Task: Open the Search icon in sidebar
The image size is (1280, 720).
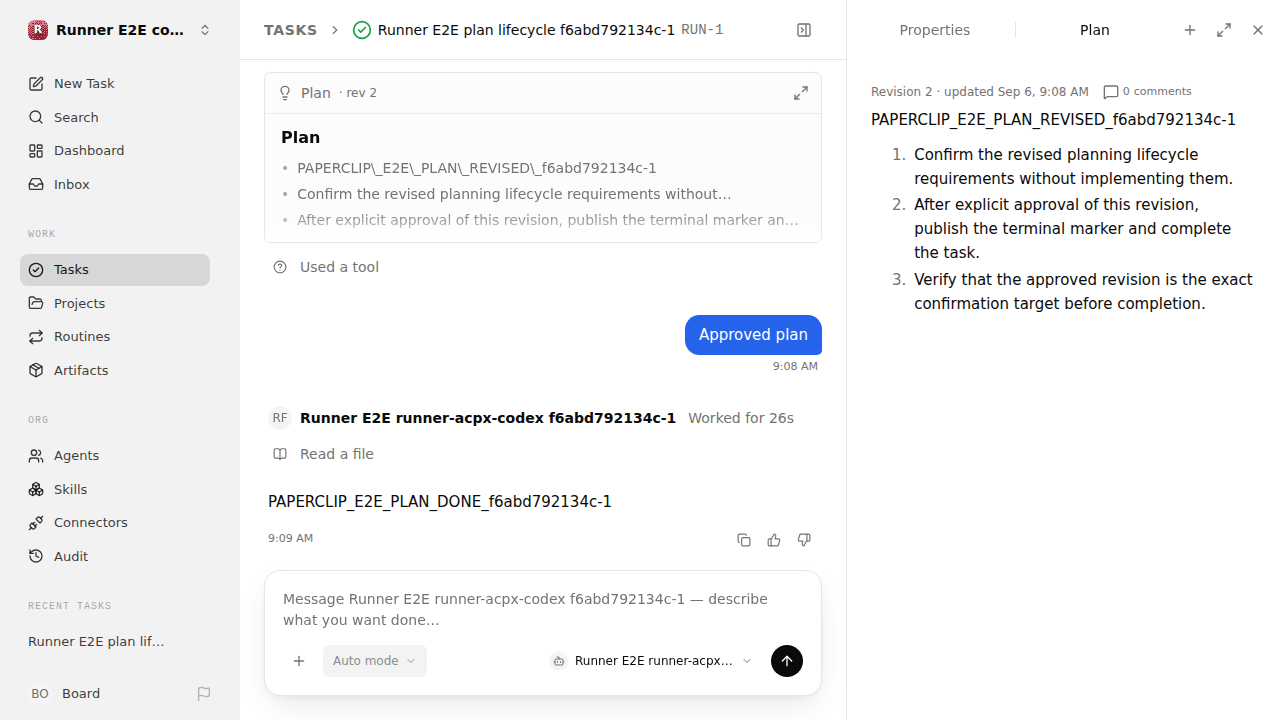Action: coord(36,117)
